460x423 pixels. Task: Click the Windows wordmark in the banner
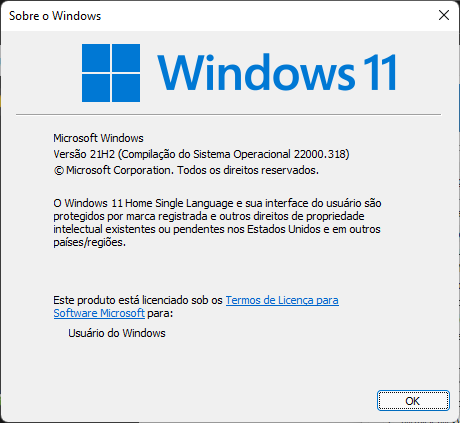click(x=256, y=72)
